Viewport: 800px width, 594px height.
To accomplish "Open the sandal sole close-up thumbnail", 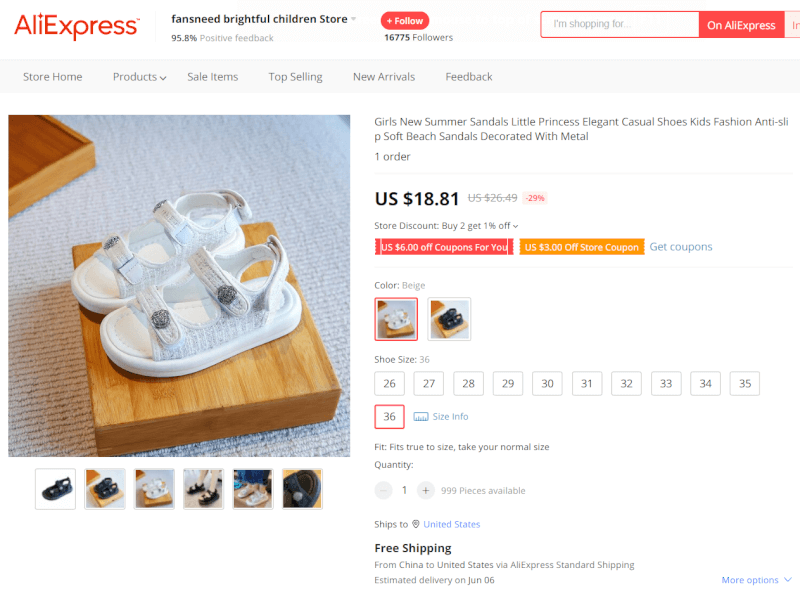I will click(302, 489).
